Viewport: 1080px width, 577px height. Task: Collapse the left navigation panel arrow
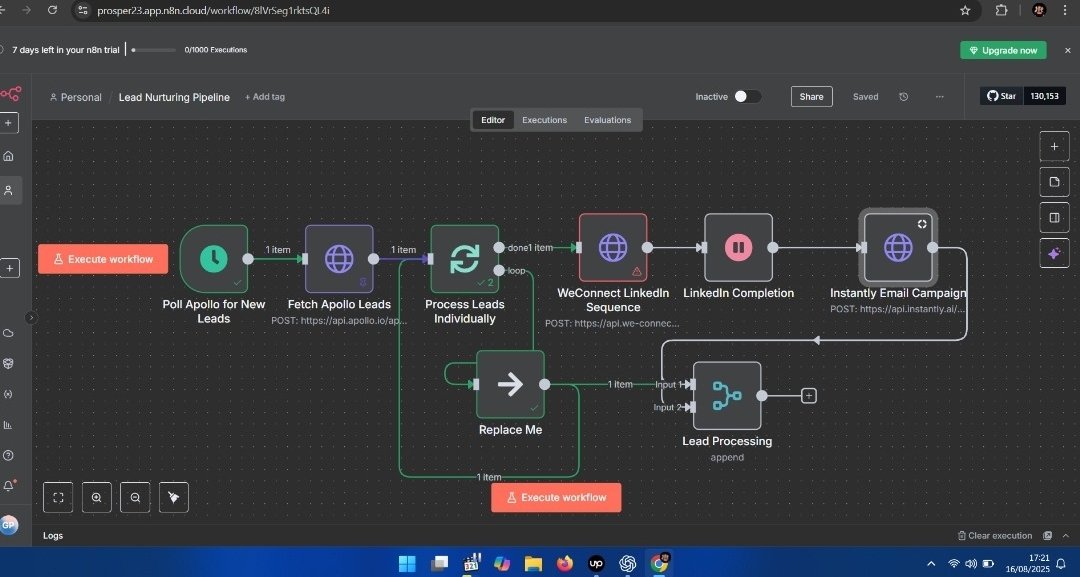[x=30, y=316]
